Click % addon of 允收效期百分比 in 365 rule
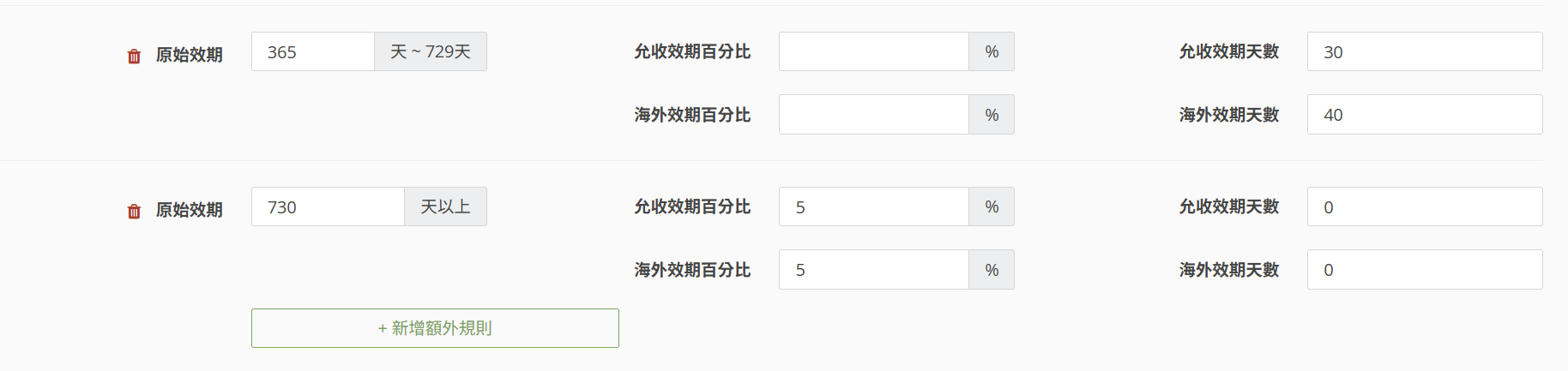This screenshot has width=1568, height=371. tap(992, 52)
